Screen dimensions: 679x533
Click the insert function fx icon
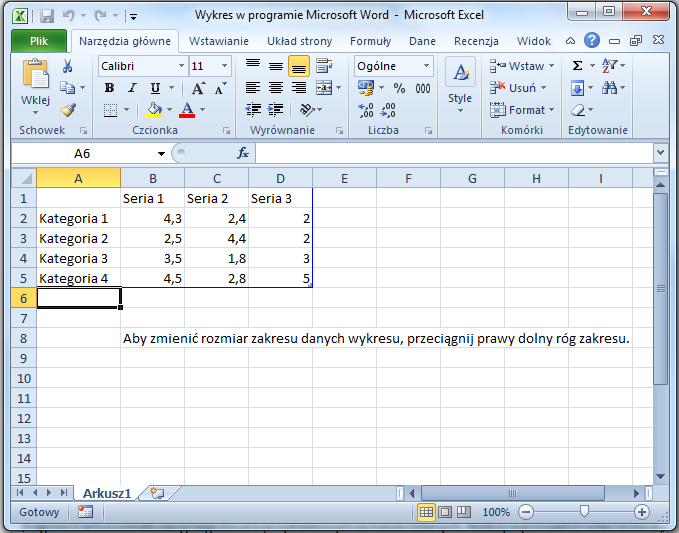click(x=243, y=153)
